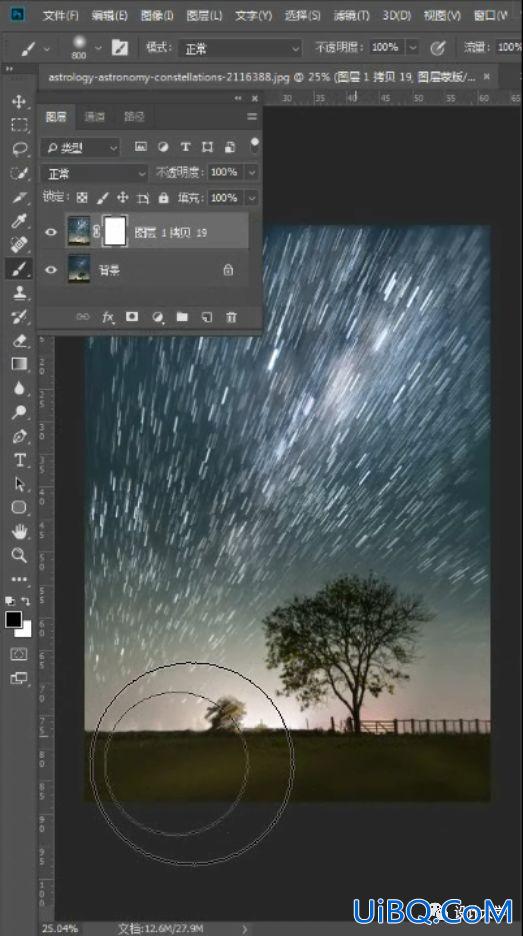Expand the layer opacity dropdown
Image resolution: width=523 pixels, height=936 pixels.
click(x=252, y=172)
